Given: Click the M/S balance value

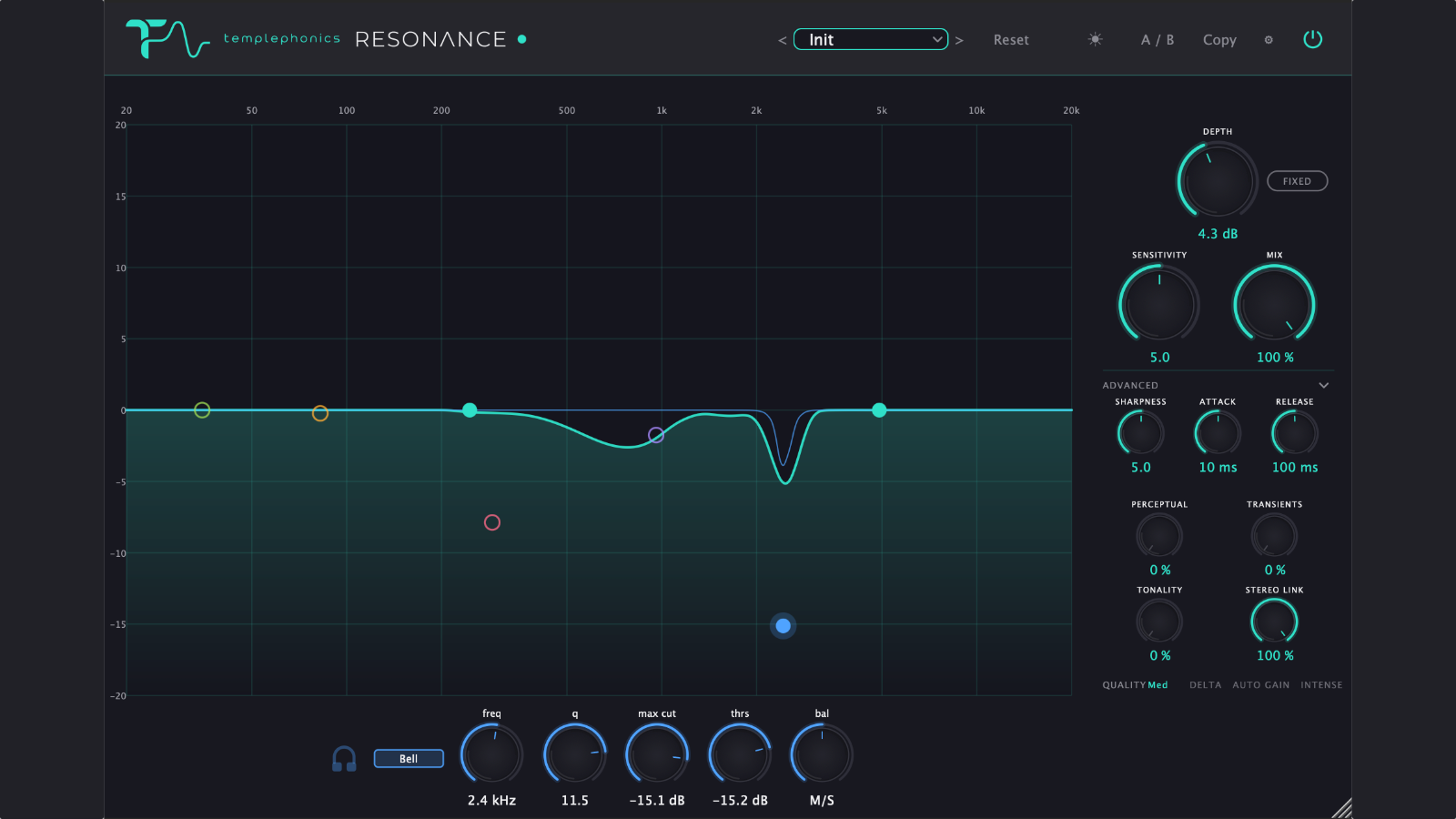Looking at the screenshot, I should pyautogui.click(x=822, y=801).
